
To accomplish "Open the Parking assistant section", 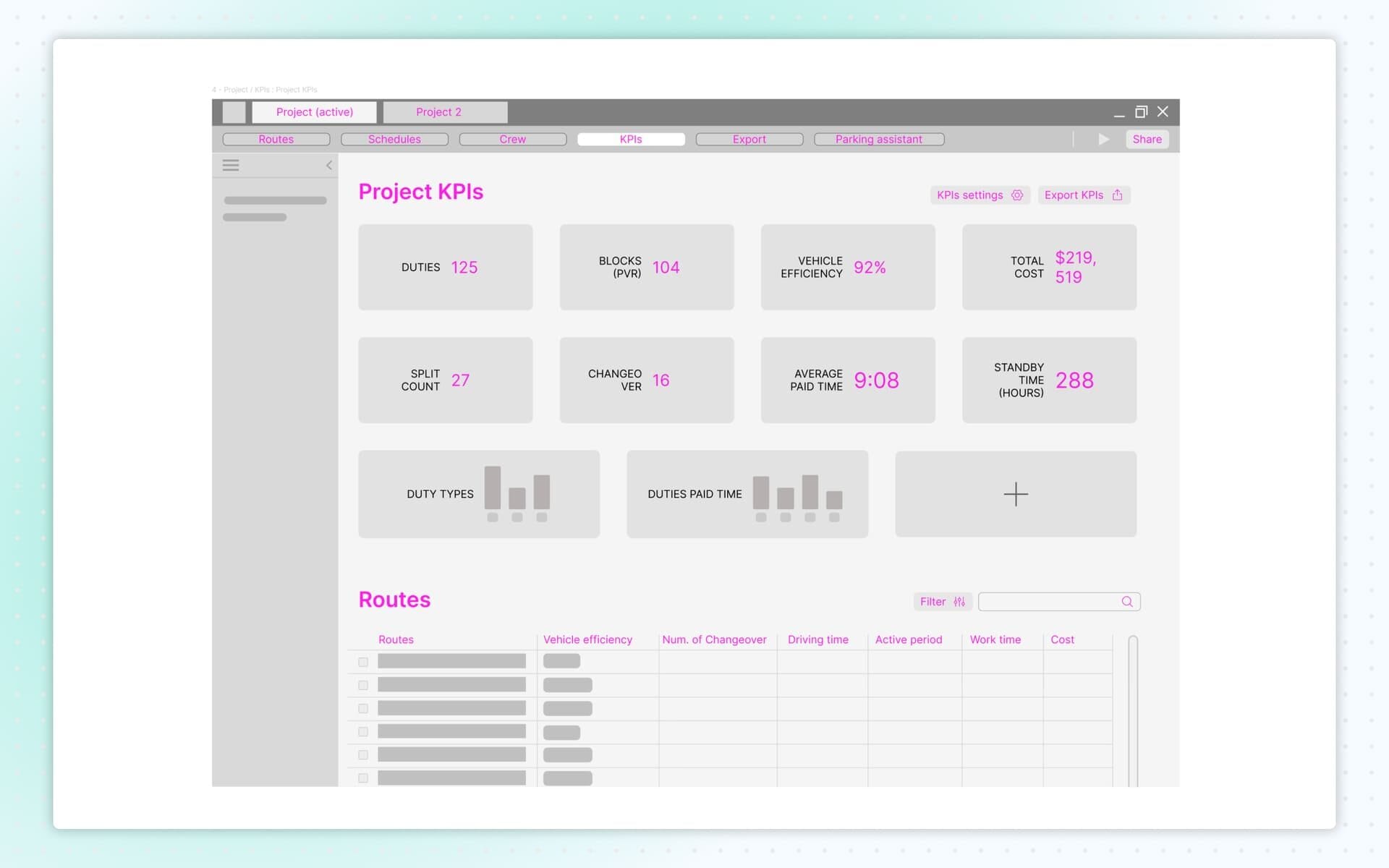I will [x=878, y=139].
